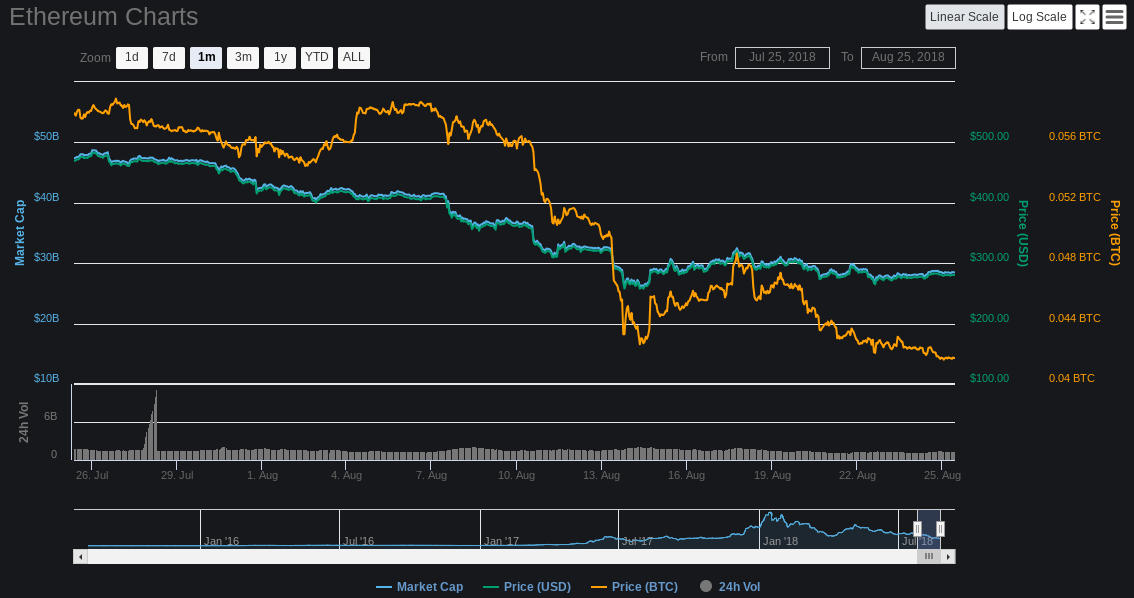Click the $500.00 price axis label
This screenshot has width=1134, height=598.
point(989,137)
